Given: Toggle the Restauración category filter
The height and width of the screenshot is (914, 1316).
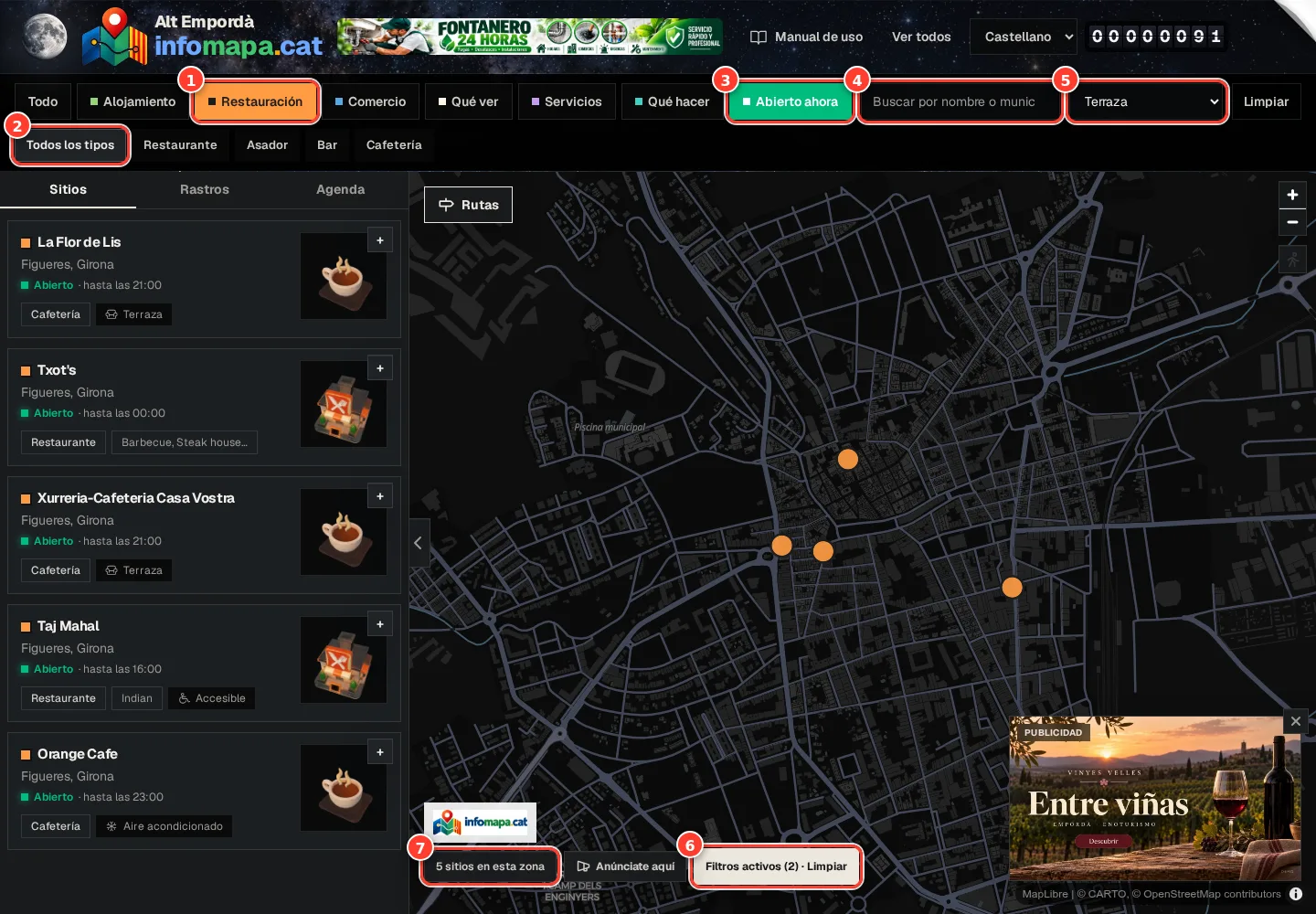Looking at the screenshot, I should (x=255, y=101).
